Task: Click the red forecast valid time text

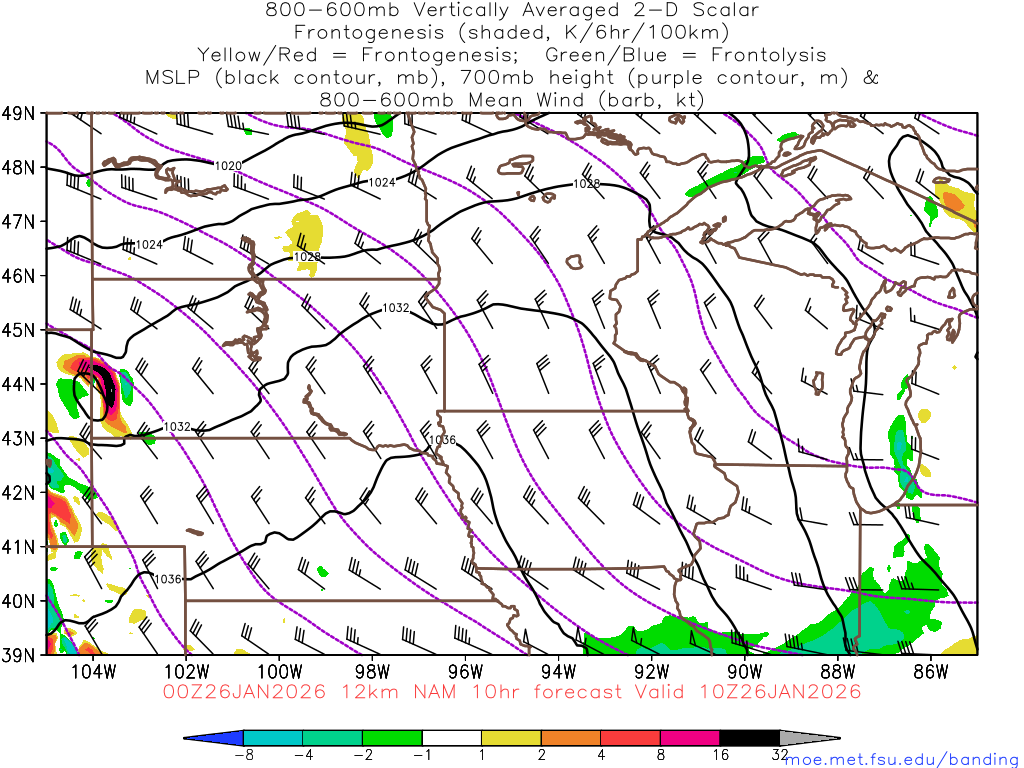Action: [x=511, y=692]
